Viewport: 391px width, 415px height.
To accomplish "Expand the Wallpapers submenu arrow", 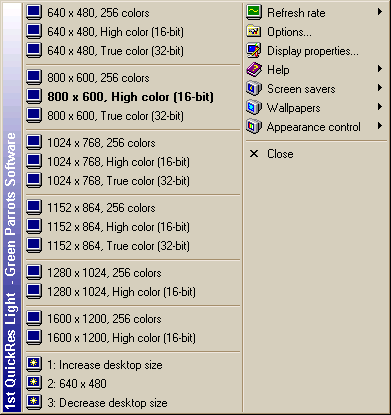I will tap(380, 107).
